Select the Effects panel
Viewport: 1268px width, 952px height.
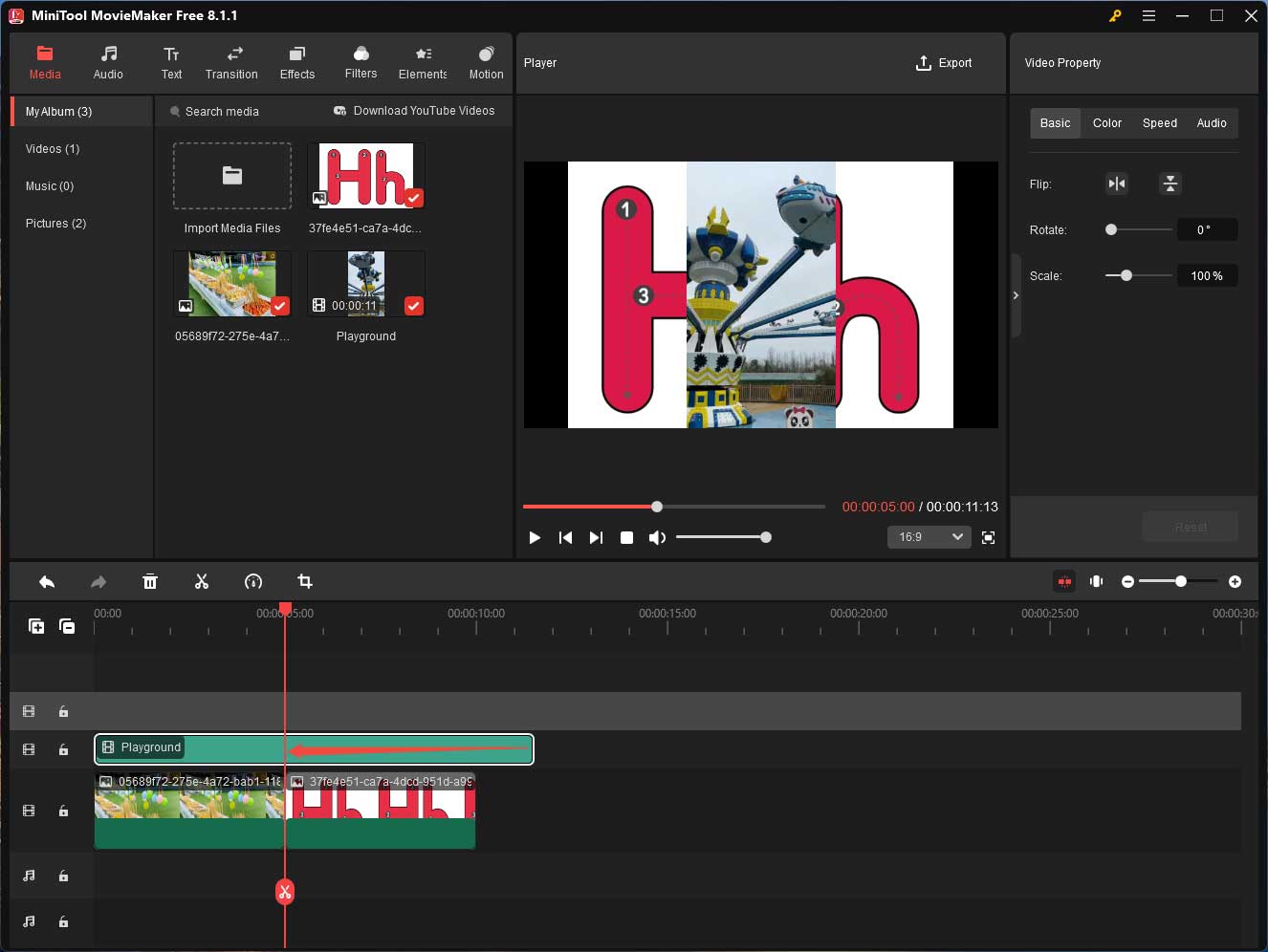(296, 62)
